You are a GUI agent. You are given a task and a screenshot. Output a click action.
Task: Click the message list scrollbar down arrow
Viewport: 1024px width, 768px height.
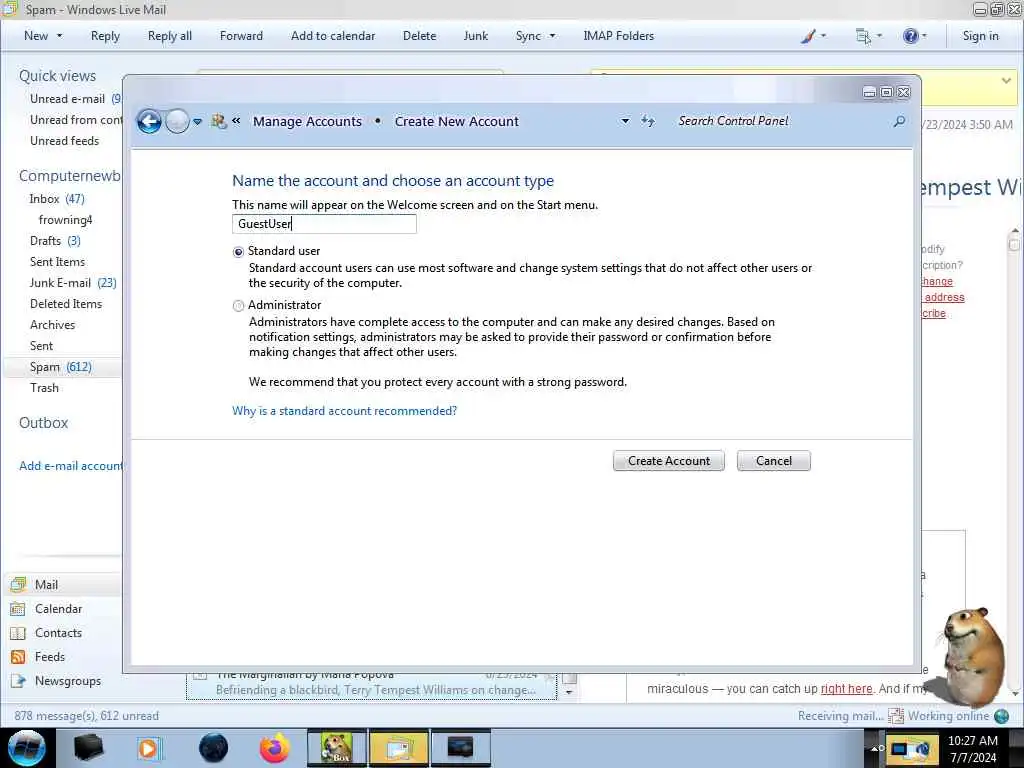569,692
